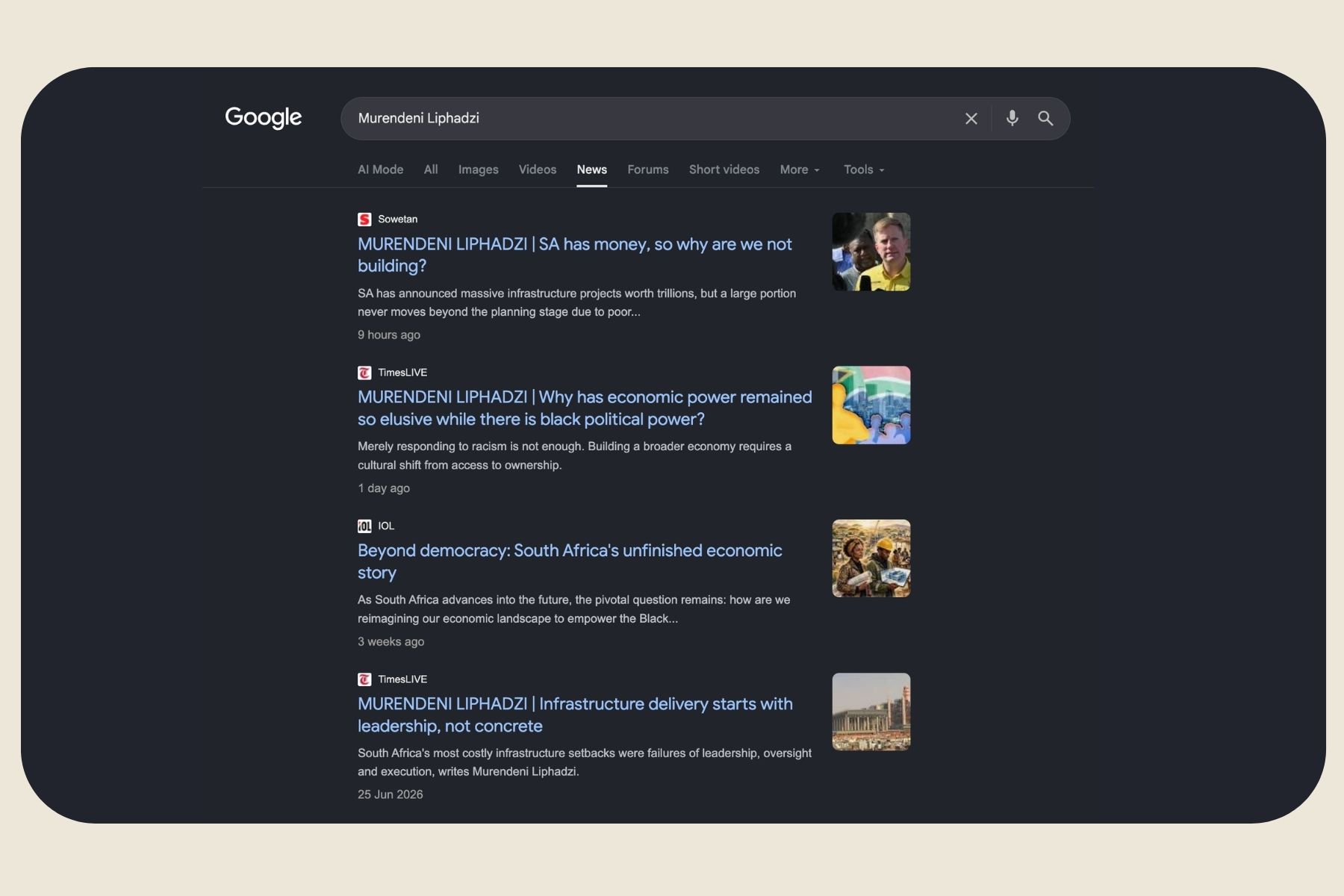Open the Videos tab
The image size is (1344, 896).
click(538, 169)
